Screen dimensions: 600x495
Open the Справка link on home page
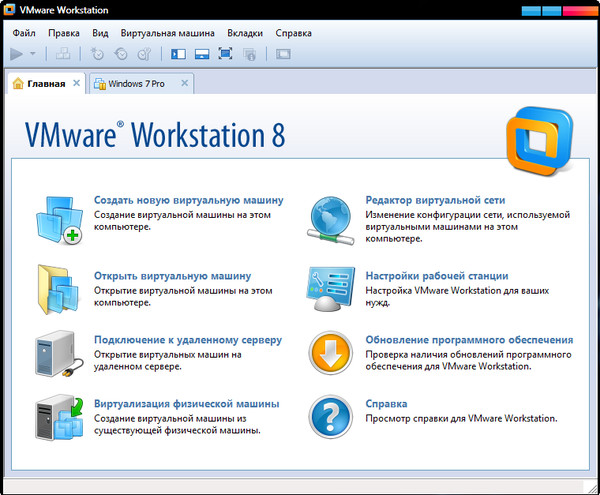click(x=386, y=404)
